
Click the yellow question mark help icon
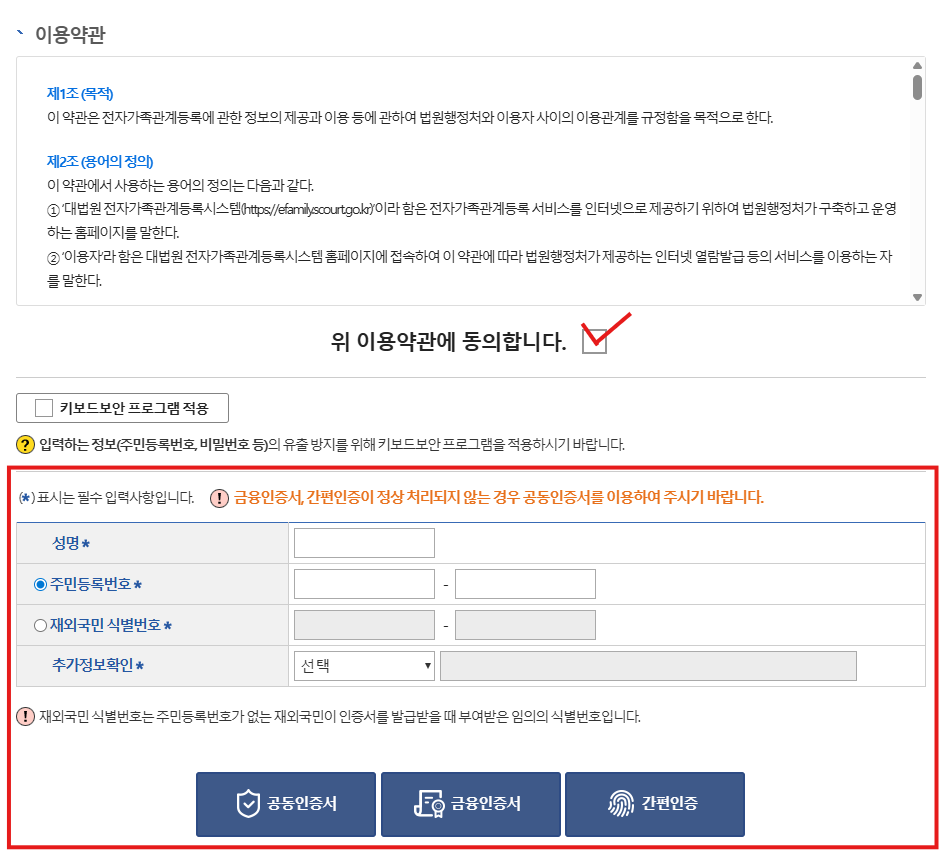pos(26,444)
